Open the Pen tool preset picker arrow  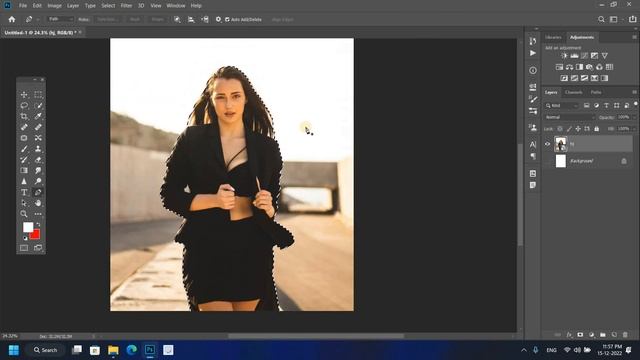point(38,19)
